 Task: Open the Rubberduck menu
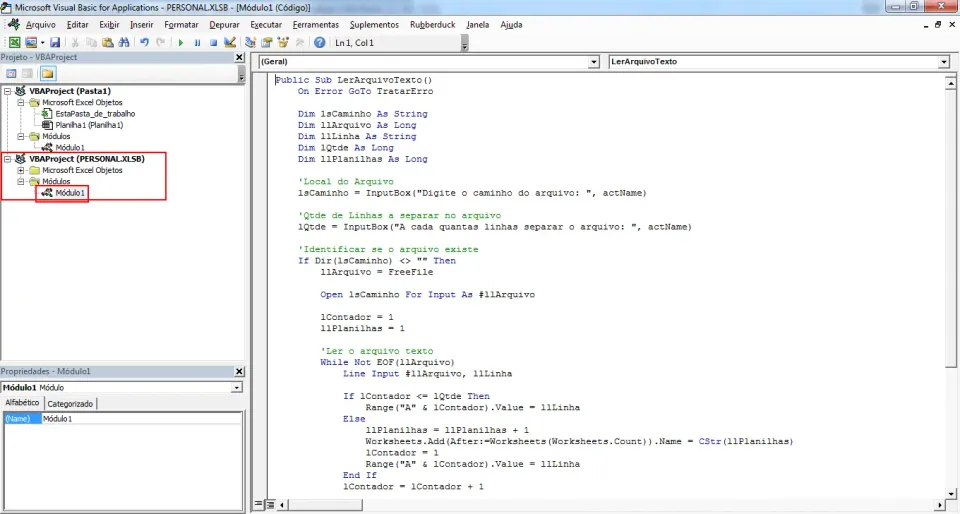433,24
